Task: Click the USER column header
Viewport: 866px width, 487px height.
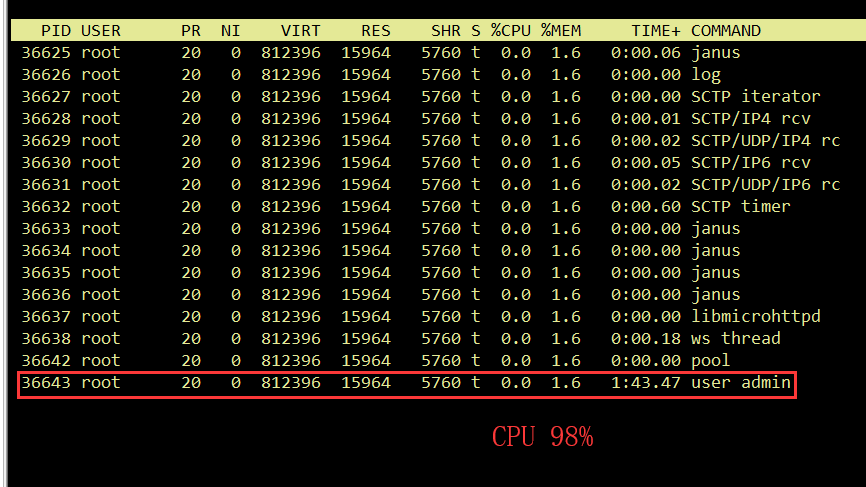Action: coord(100,31)
